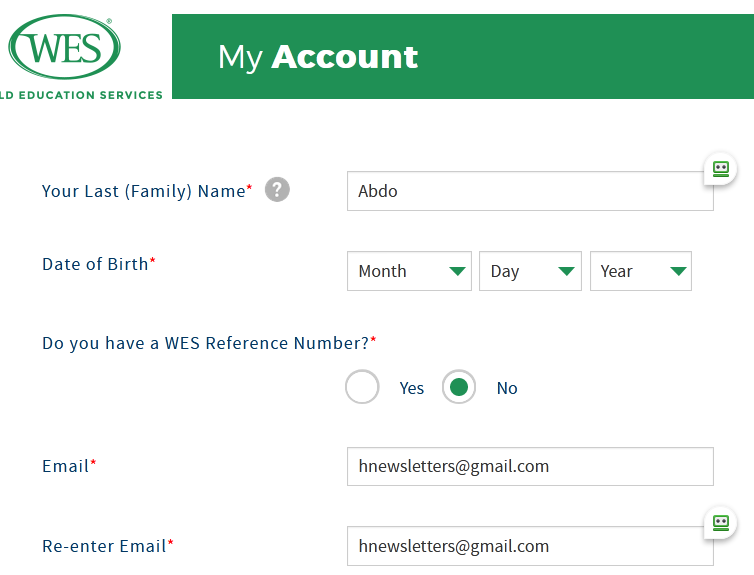Click password manager icon on Re-enter Email field

(720, 522)
